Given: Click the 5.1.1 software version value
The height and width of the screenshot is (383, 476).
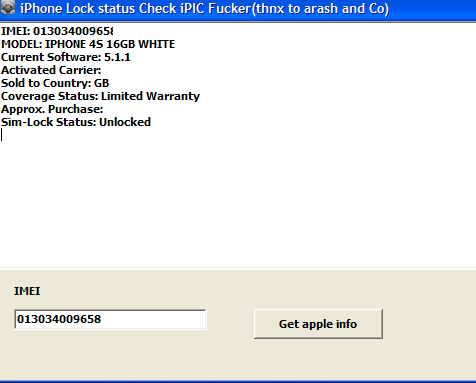Looking at the screenshot, I should coord(117,57).
